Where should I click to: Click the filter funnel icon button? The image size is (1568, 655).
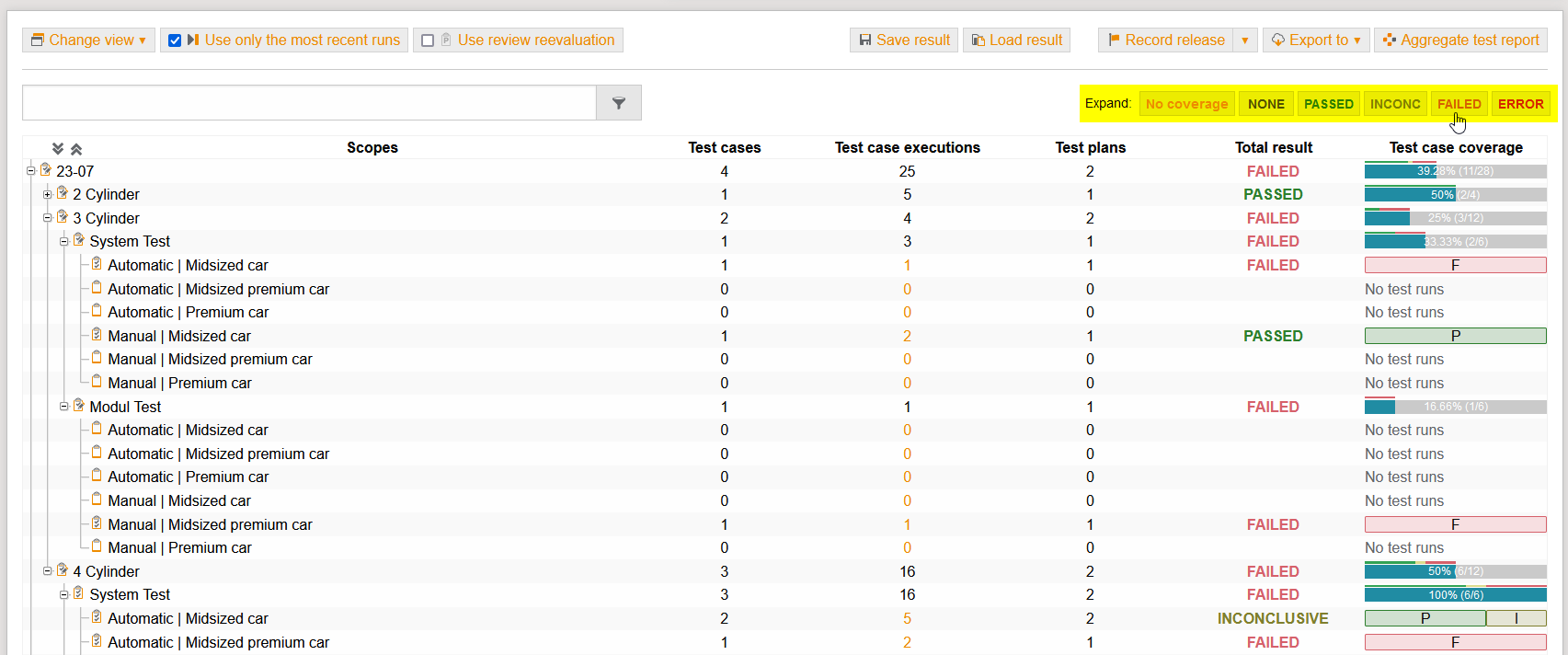point(618,103)
